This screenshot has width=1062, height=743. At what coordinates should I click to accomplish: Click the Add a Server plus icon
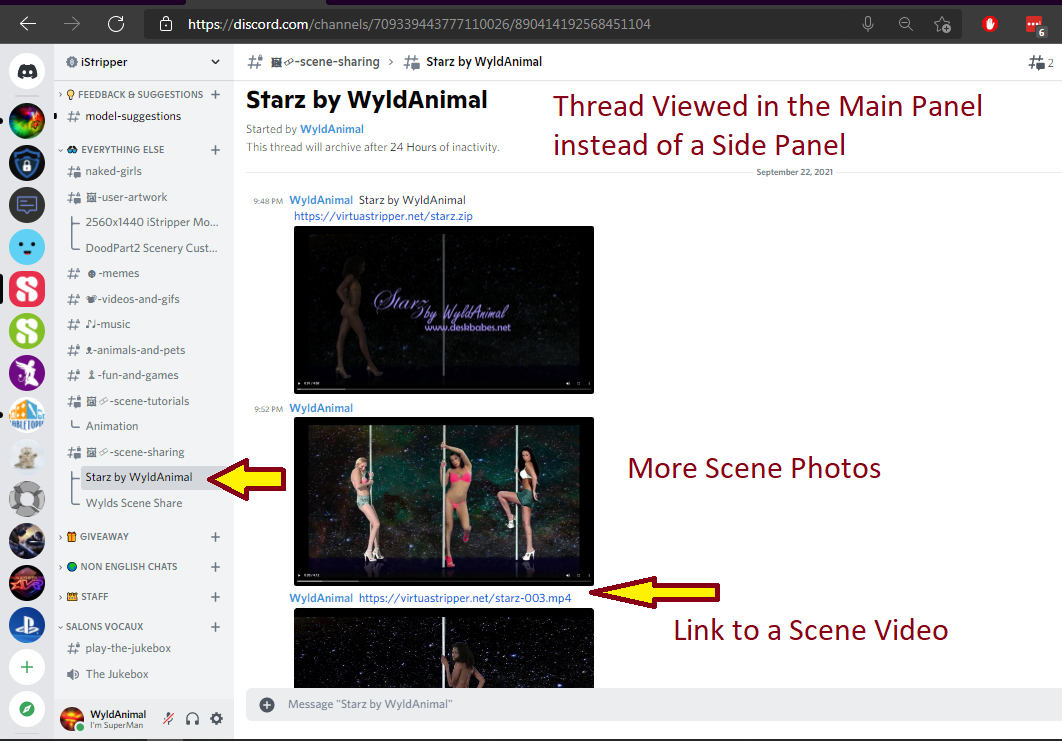(27, 667)
